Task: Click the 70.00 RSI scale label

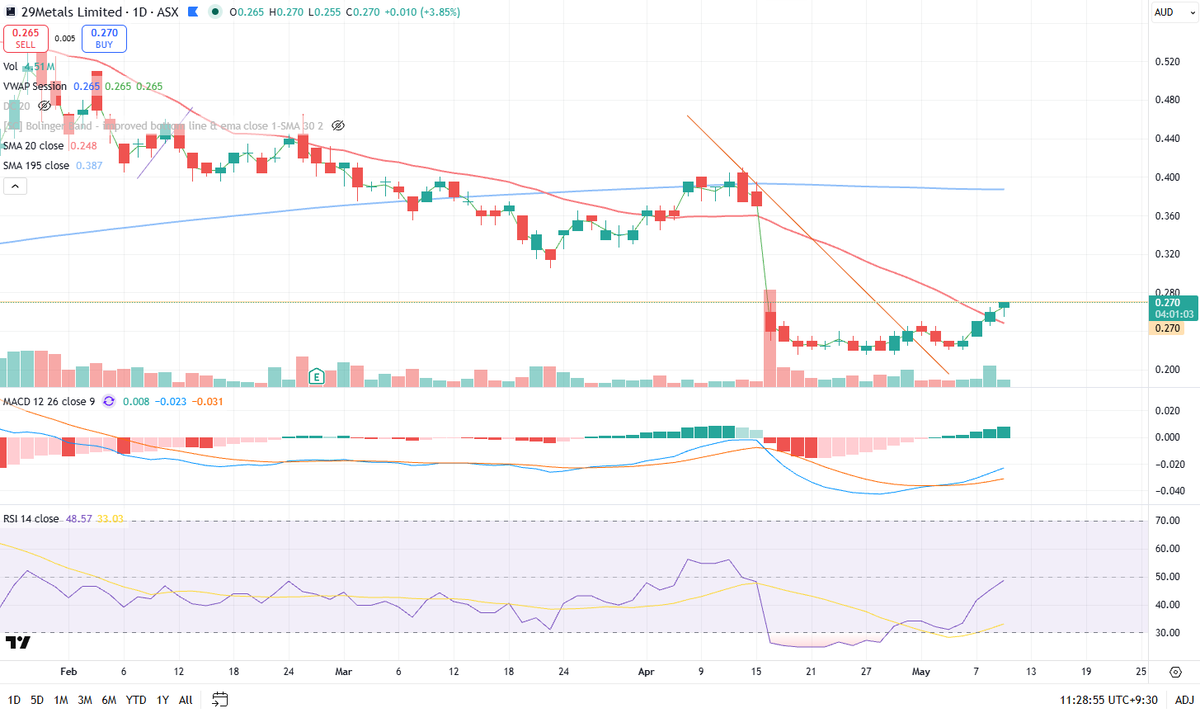Action: (1166, 521)
